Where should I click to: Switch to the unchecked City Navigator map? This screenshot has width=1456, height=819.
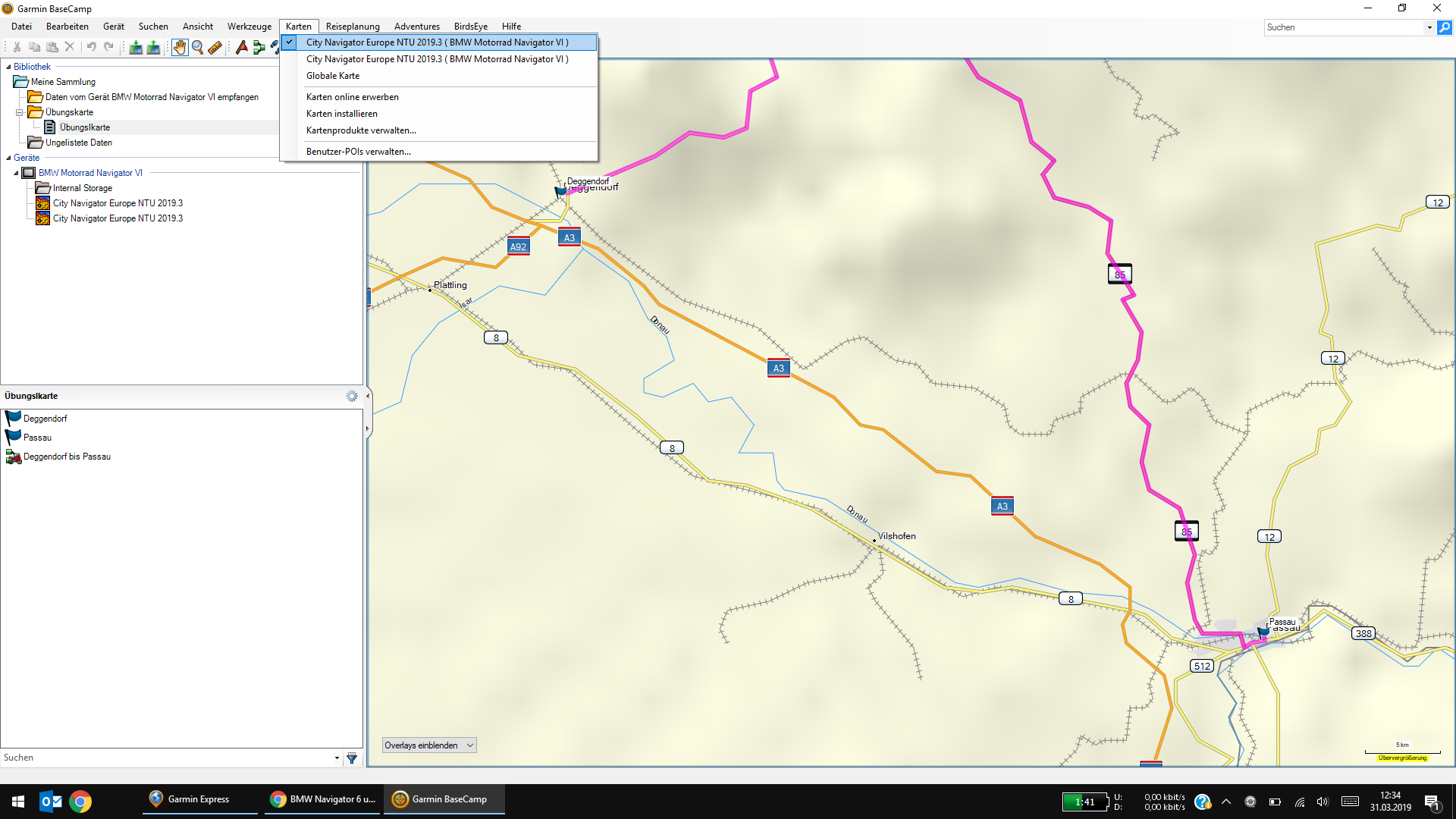(x=437, y=59)
